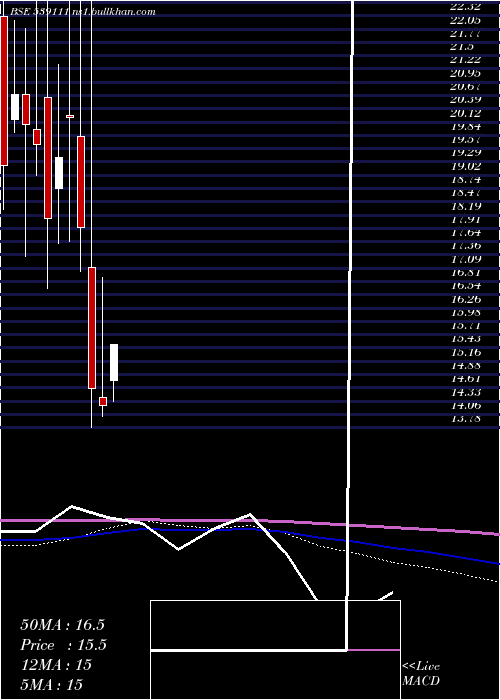The width and height of the screenshot is (500, 700).
Task: Click the 14.33 price axis label
Action: (x=466, y=392)
